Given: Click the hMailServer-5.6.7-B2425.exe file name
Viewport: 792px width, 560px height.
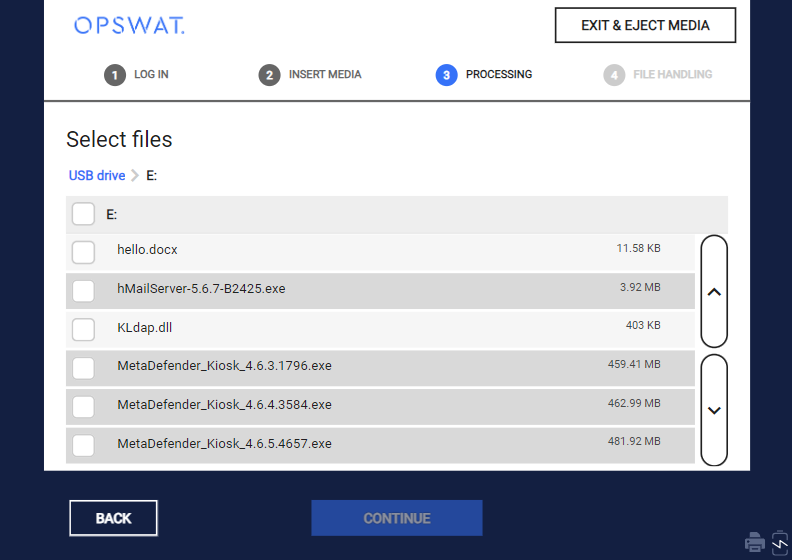Looking at the screenshot, I should pyautogui.click(x=201, y=288).
